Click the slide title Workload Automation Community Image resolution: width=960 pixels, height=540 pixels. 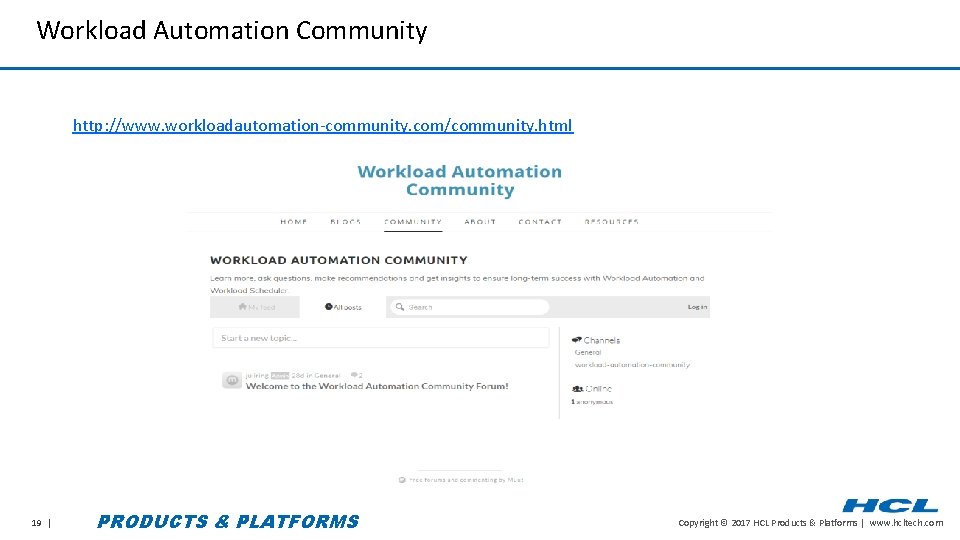coord(232,30)
